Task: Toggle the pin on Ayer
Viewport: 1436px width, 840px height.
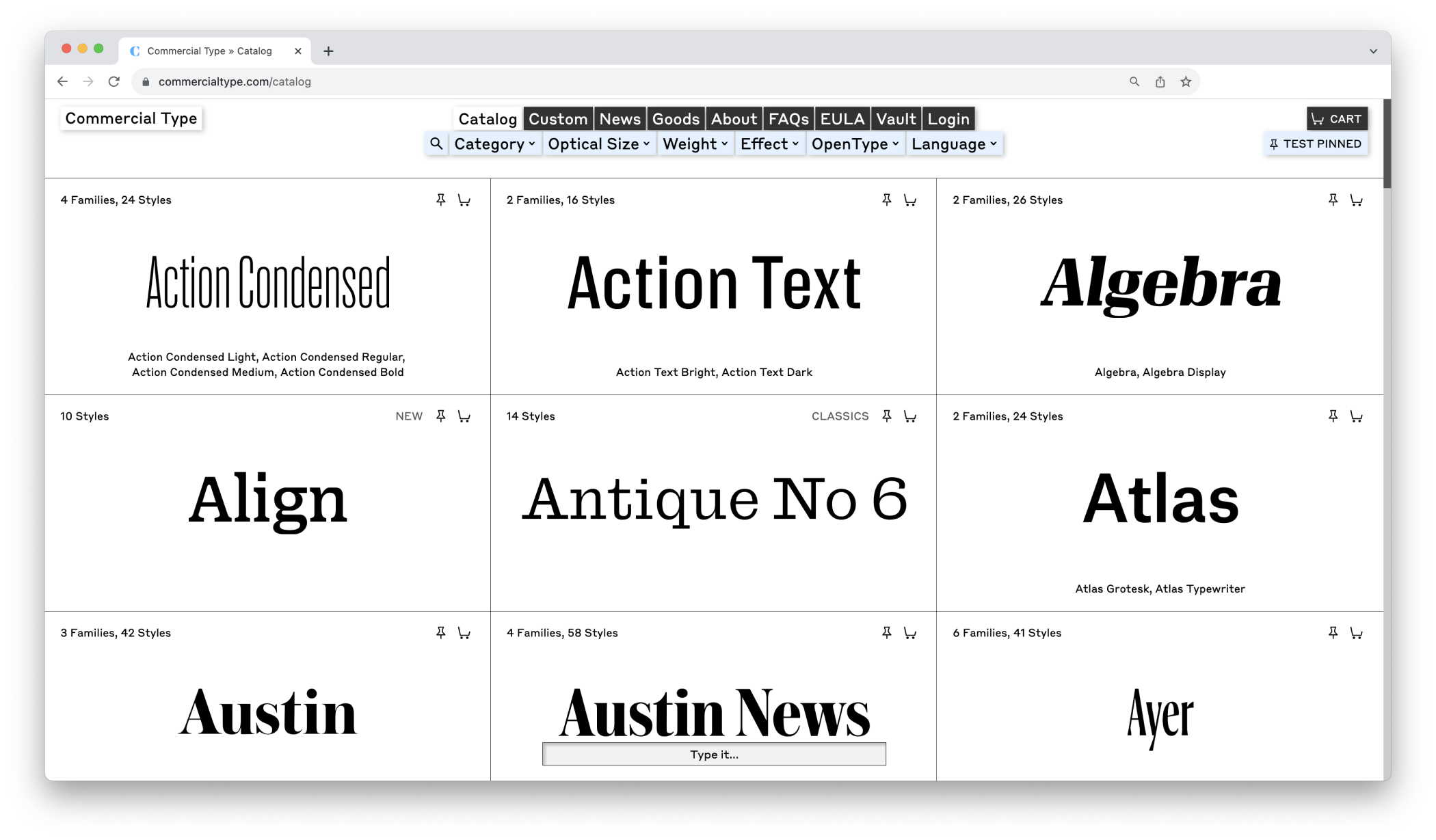Action: (x=1333, y=632)
